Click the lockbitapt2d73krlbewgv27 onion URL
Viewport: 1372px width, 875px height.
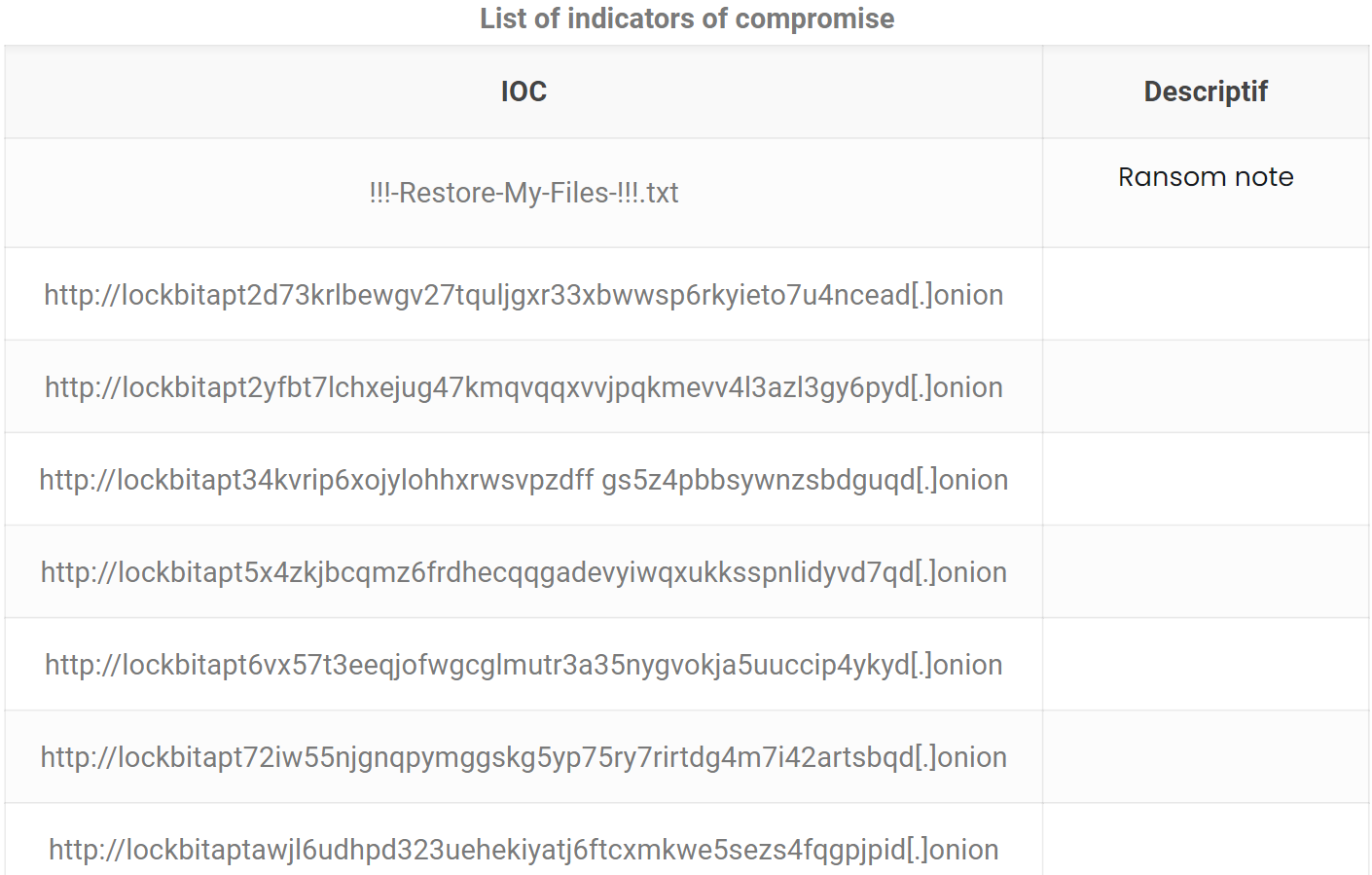524,295
